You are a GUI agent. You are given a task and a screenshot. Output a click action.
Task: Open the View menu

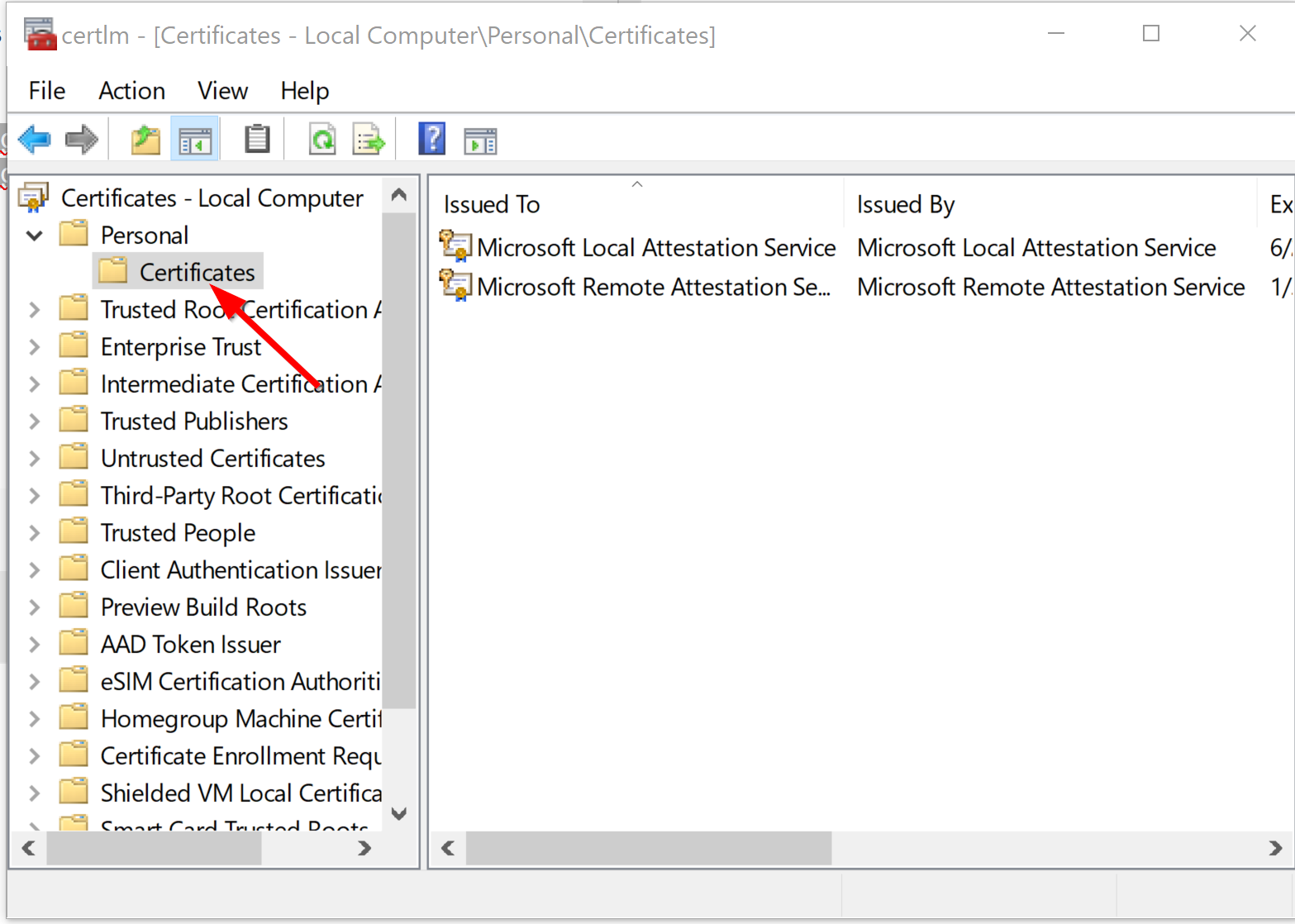pos(222,90)
